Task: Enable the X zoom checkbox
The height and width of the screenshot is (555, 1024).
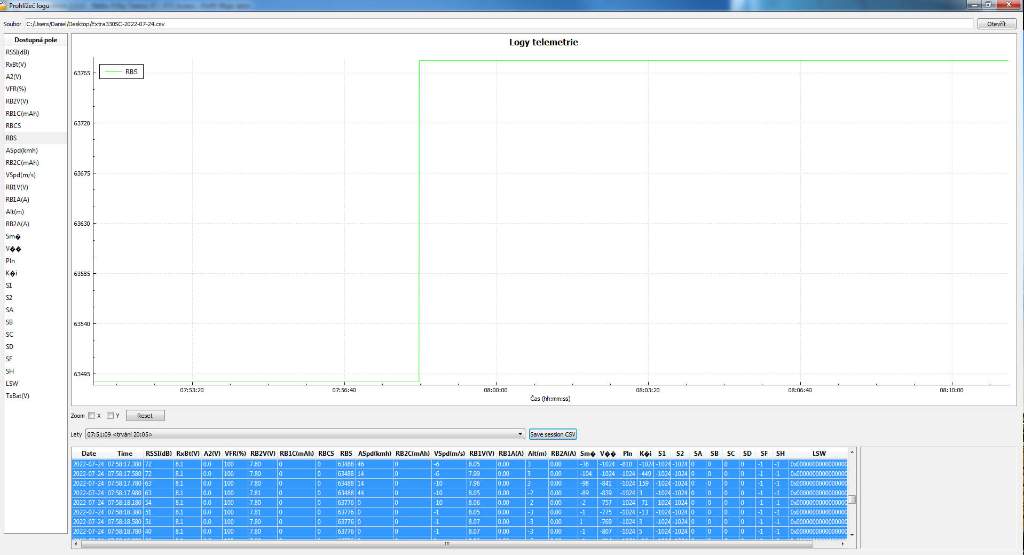Action: click(91, 414)
